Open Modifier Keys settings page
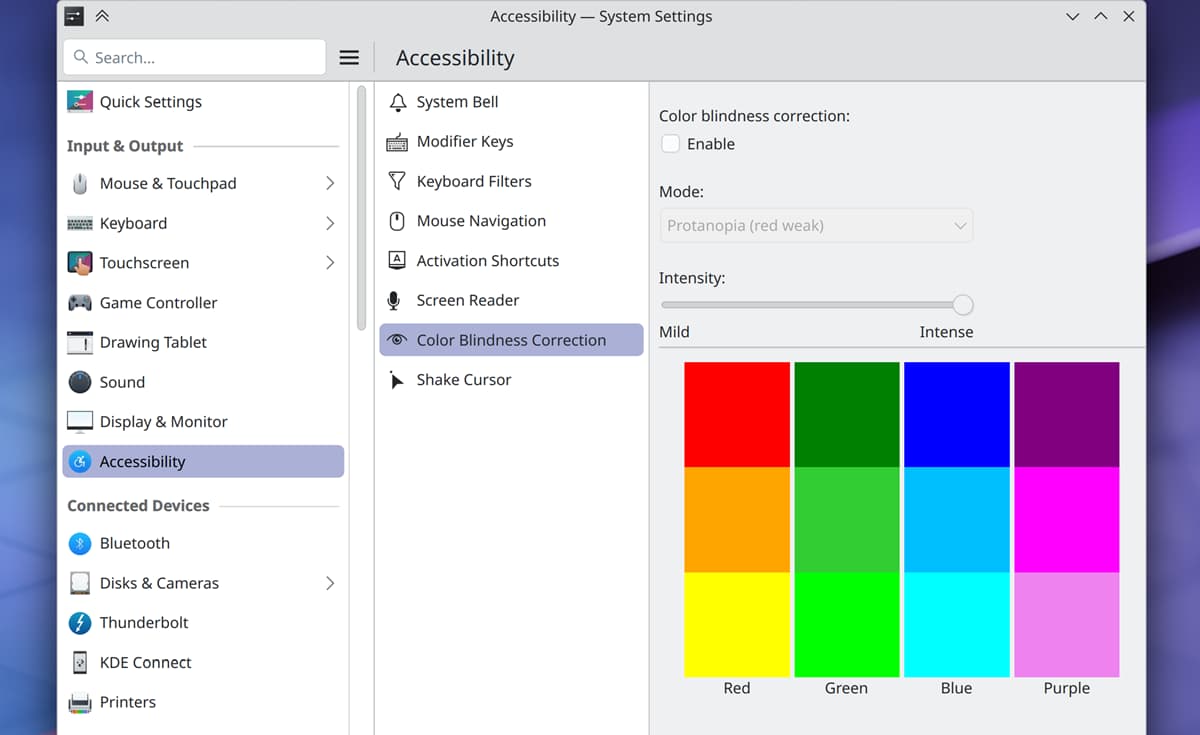The height and width of the screenshot is (735, 1200). [x=464, y=141]
